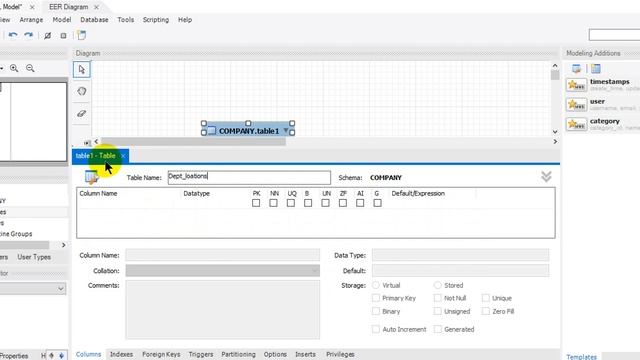Click second Modeling Additions table icon
The height and width of the screenshot is (360, 640).
(596, 69)
